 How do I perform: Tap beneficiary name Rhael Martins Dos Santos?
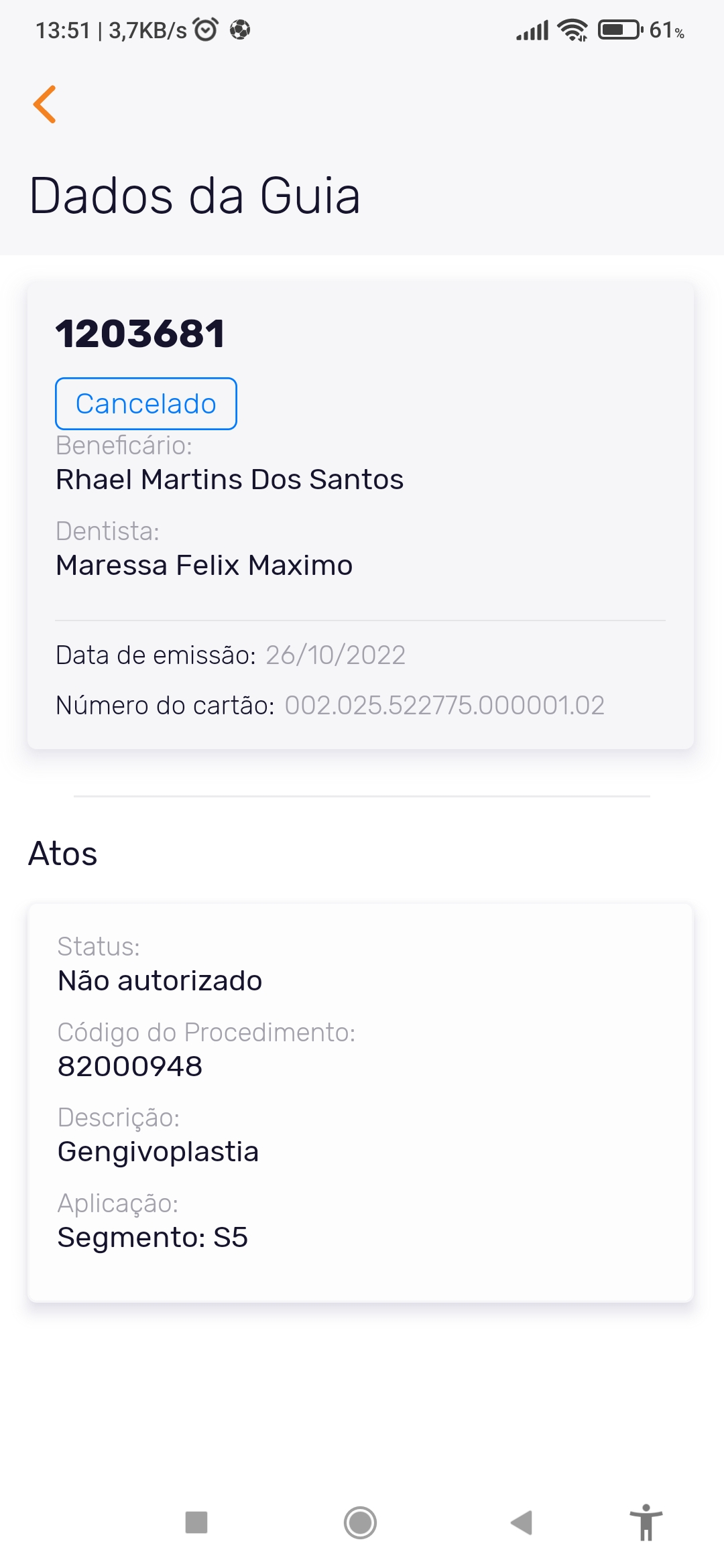pos(229,480)
